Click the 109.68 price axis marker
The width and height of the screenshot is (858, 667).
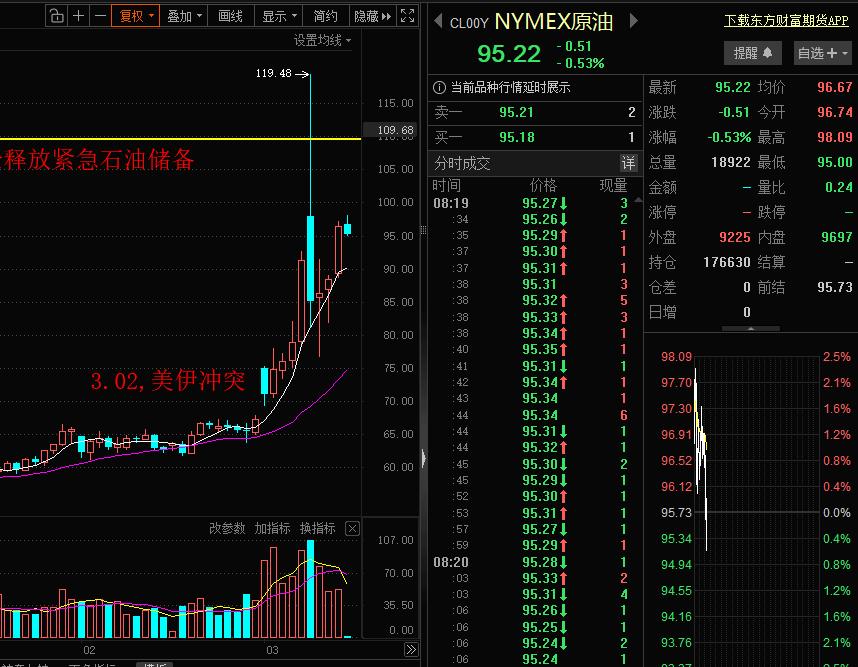point(391,130)
